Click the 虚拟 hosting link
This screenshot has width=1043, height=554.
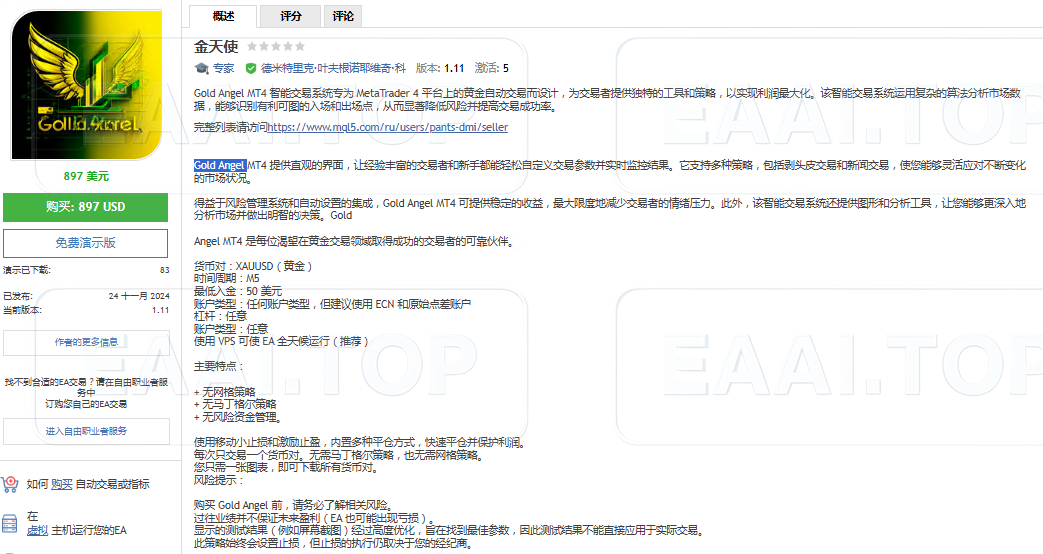click(x=37, y=530)
